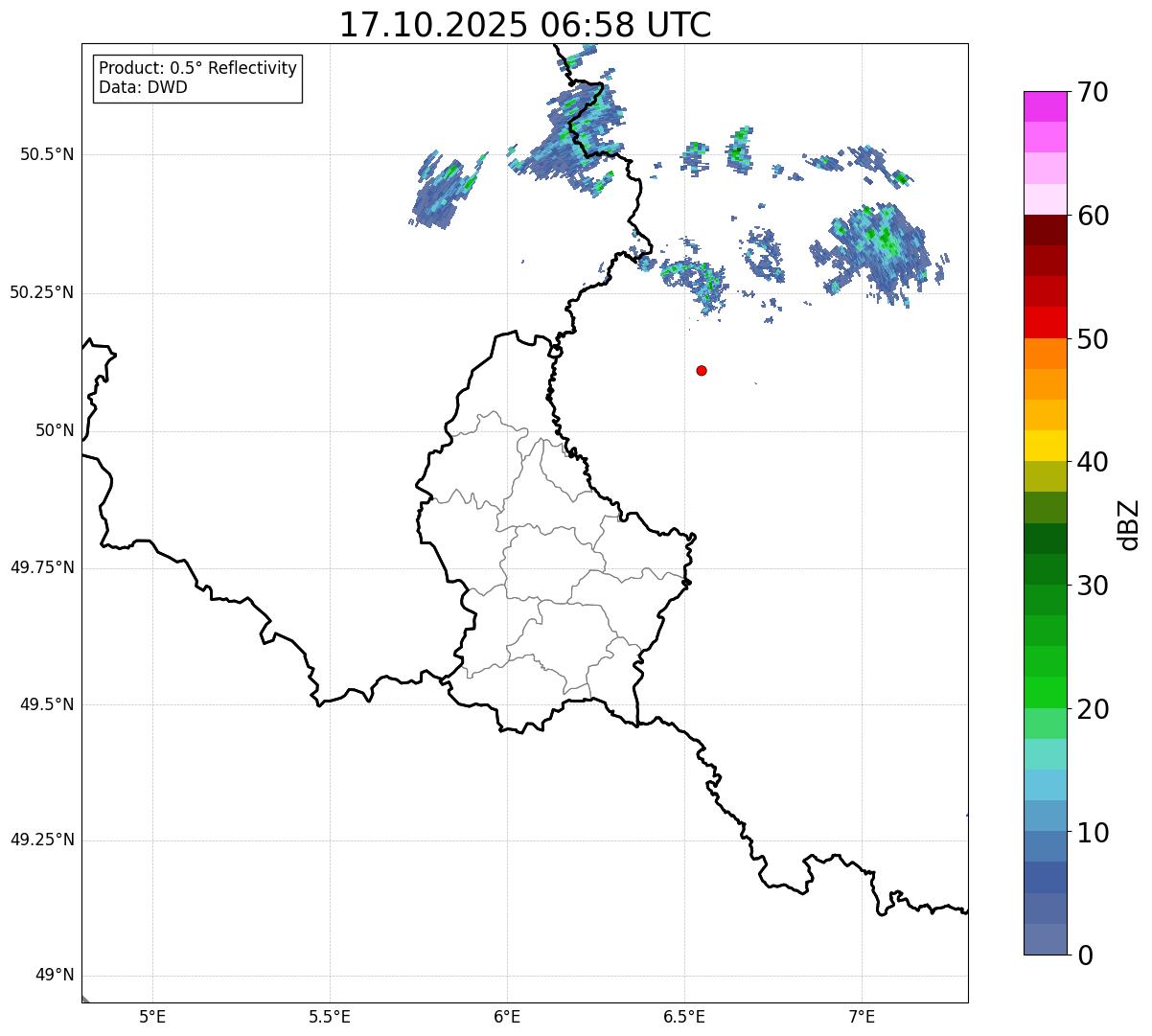Viewport: 1152px width, 1036px height.
Task: Click the 50°N latitude tick label
Action: pyautogui.click(x=55, y=430)
